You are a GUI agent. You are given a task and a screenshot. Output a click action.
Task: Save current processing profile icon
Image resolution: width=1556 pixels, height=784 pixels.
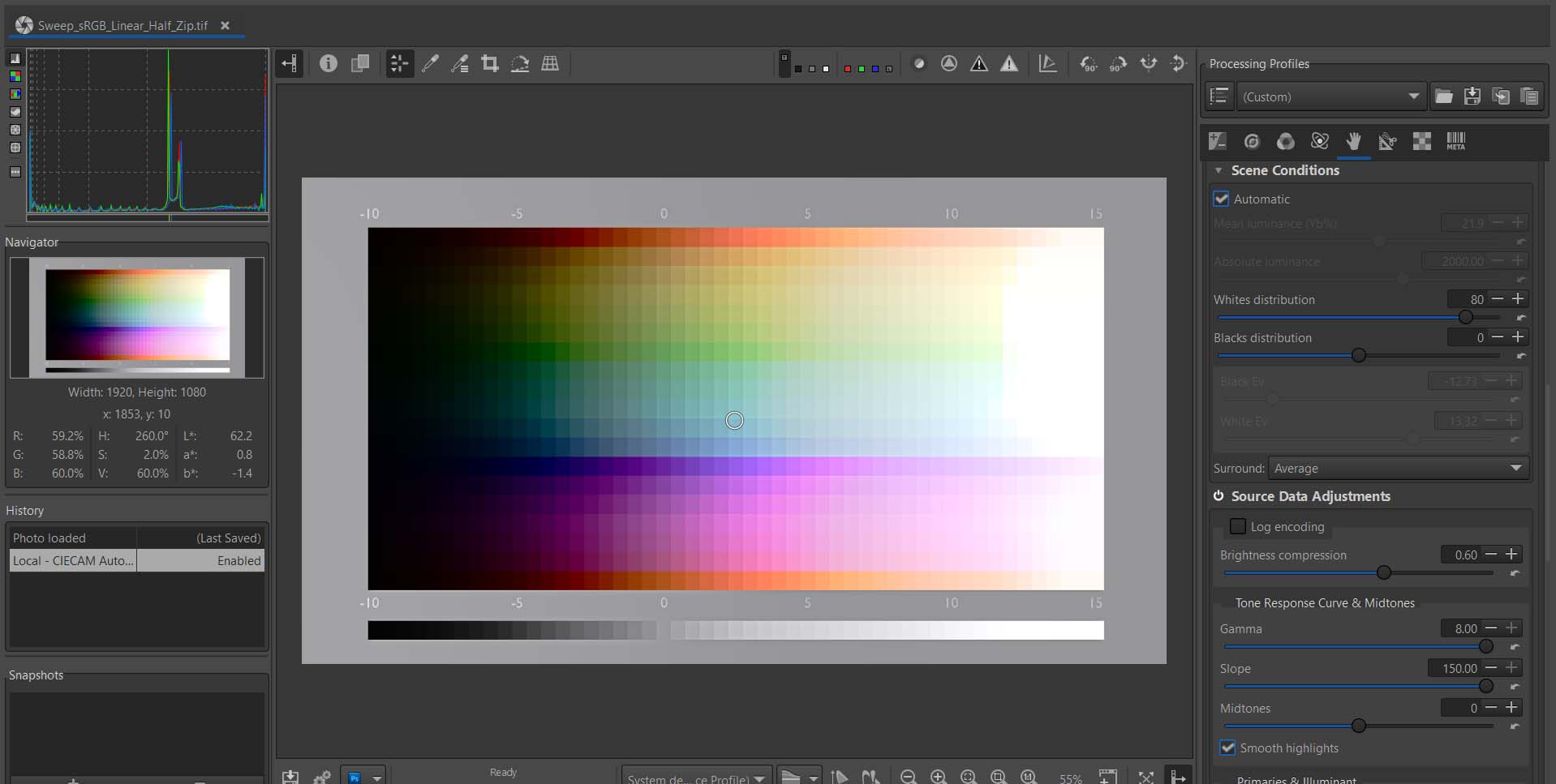[1472, 96]
